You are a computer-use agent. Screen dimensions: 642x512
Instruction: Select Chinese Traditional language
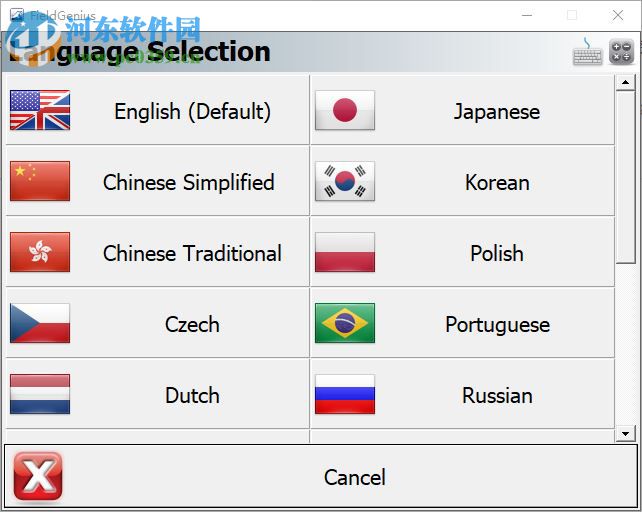click(x=158, y=252)
